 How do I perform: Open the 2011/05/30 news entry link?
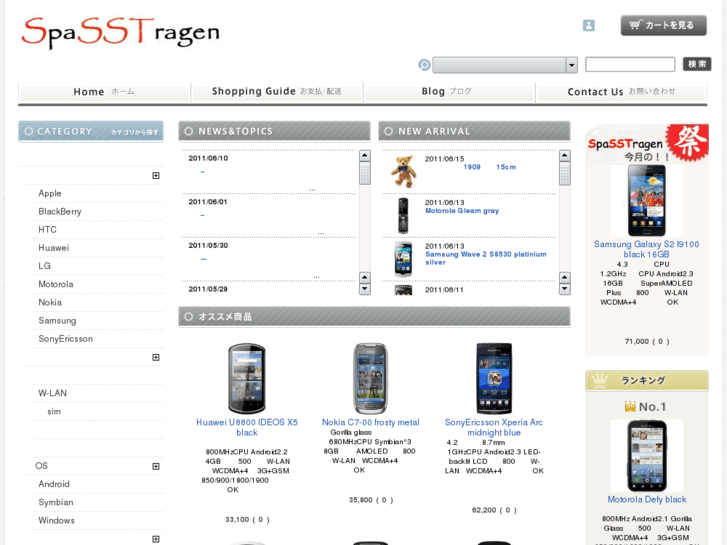203,259
